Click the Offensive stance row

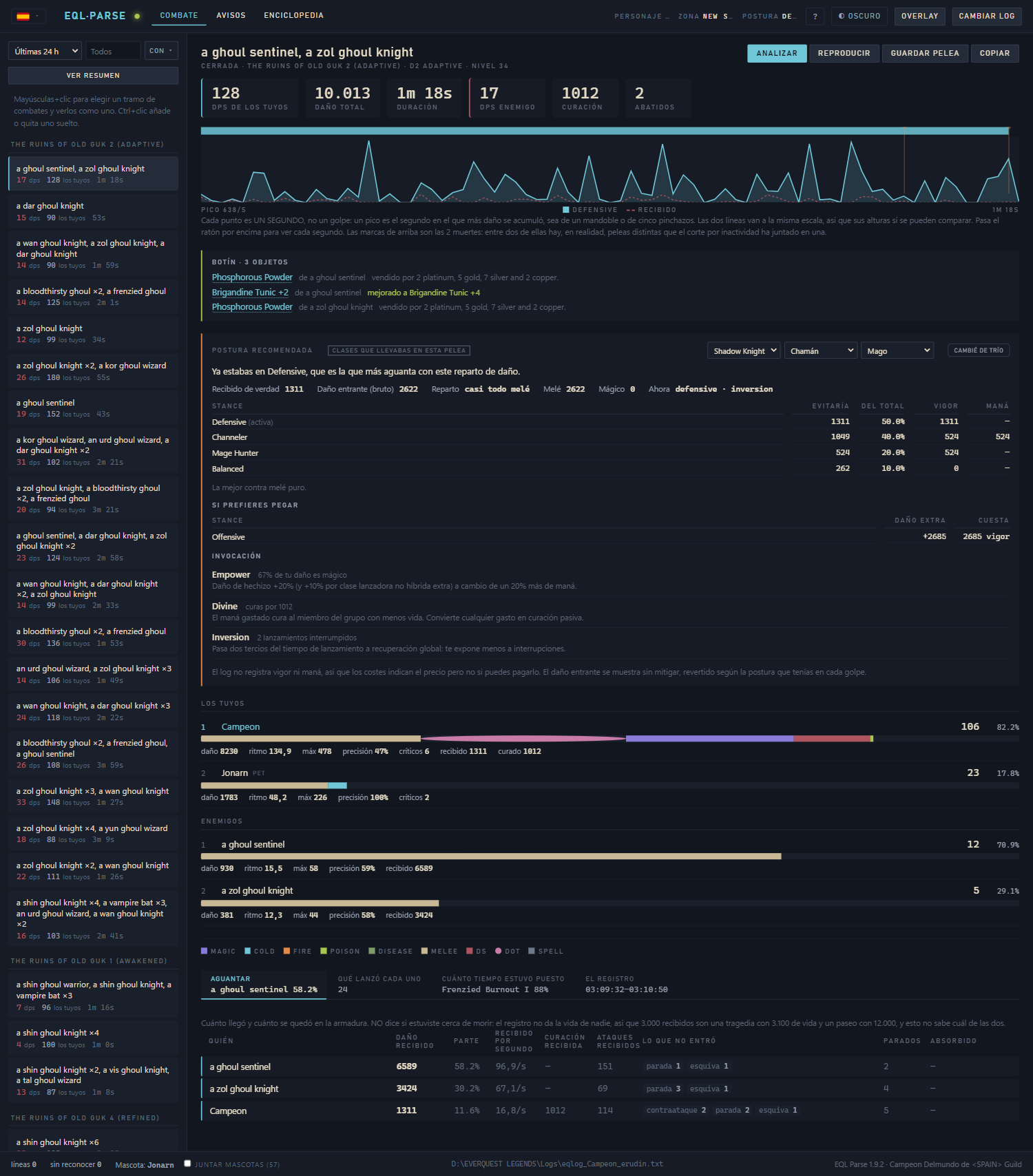pos(611,536)
